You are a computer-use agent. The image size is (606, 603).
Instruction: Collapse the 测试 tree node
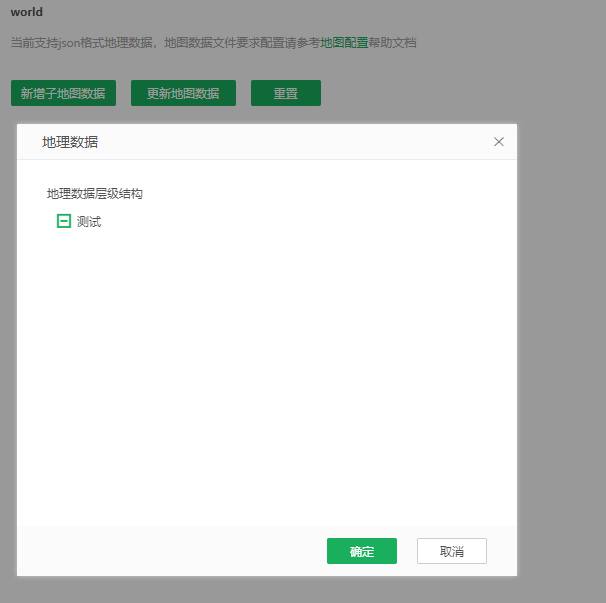tap(64, 221)
